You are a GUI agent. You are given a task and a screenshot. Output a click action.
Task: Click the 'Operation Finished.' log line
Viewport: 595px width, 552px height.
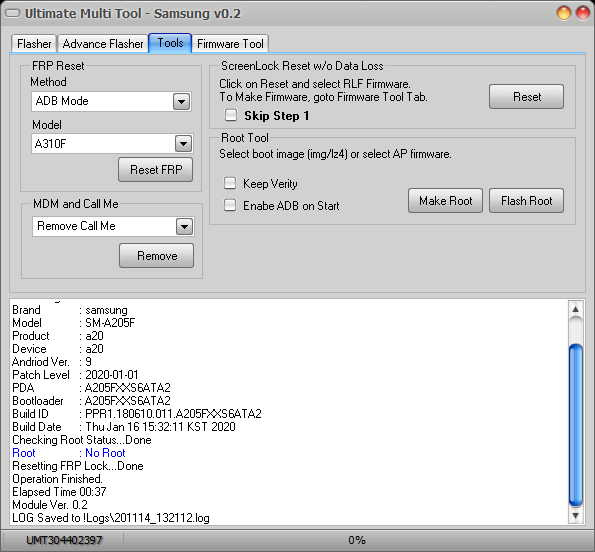57,479
